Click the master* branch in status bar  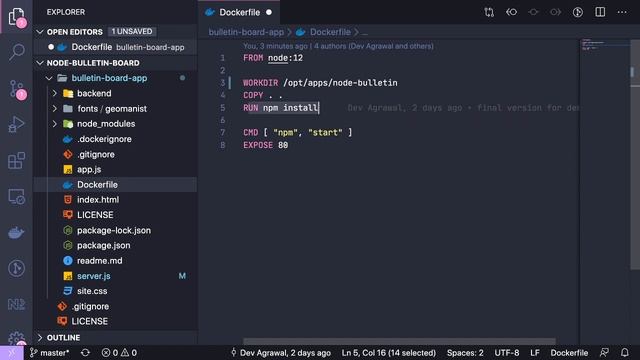[x=49, y=353]
